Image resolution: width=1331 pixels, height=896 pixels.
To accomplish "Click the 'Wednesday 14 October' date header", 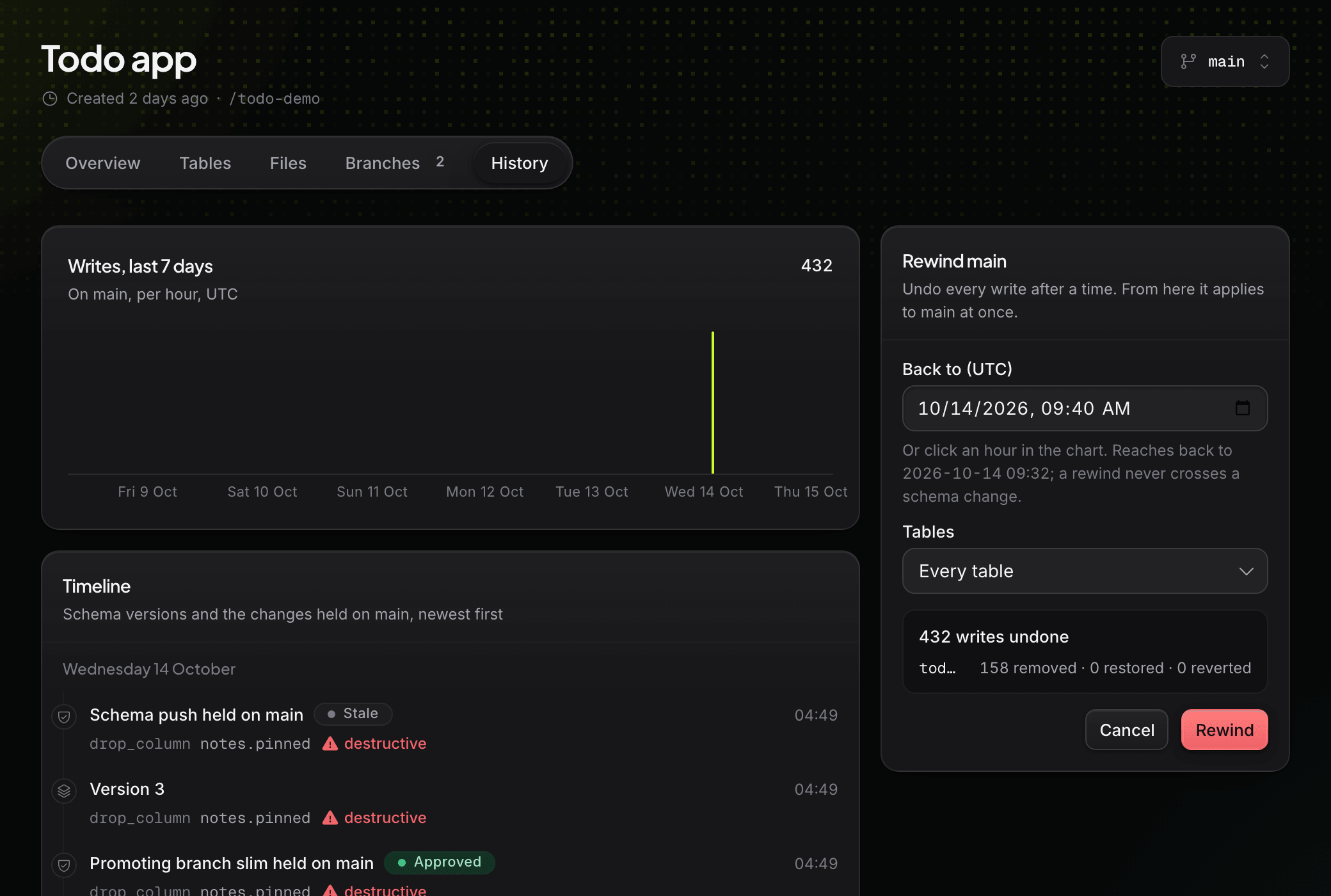I will 149,669.
